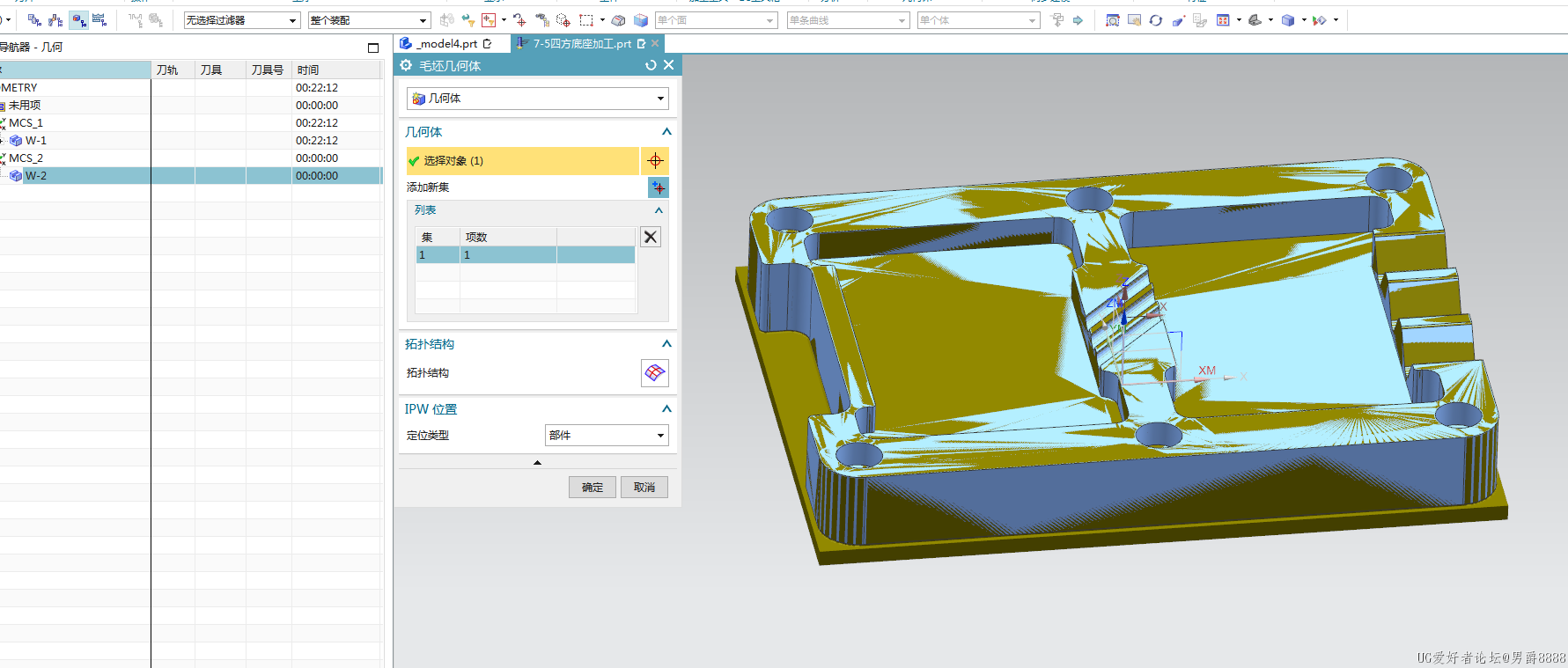Click the 添加新集 add set icon
Viewport: 1568px width, 668px height.
pyautogui.click(x=659, y=187)
